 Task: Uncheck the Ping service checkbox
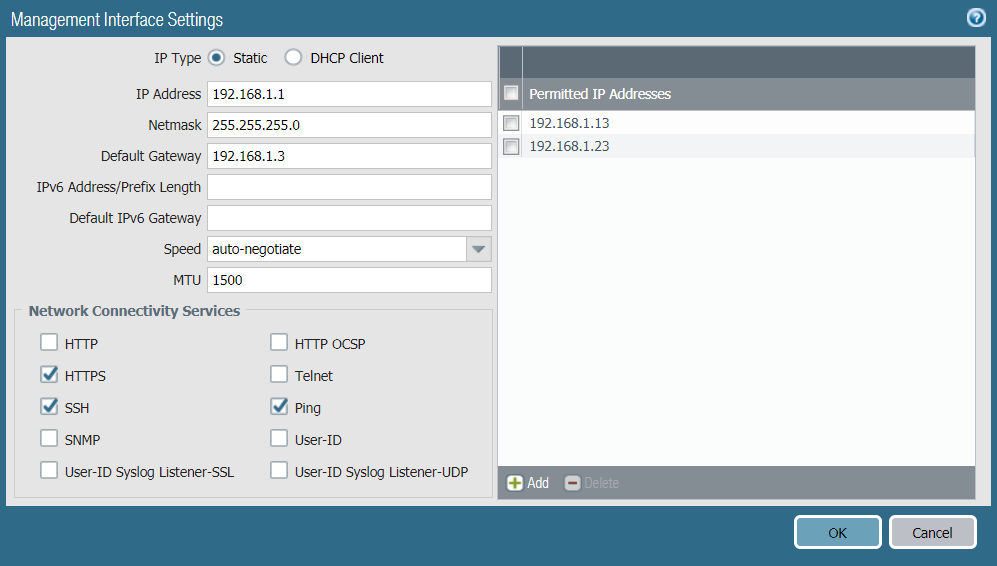click(279, 406)
